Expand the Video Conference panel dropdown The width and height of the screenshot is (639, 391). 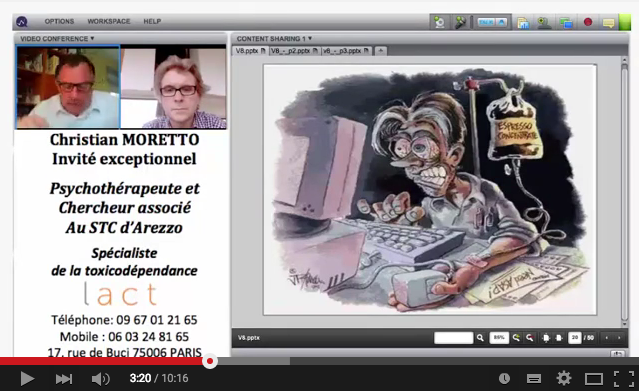pos(57,38)
